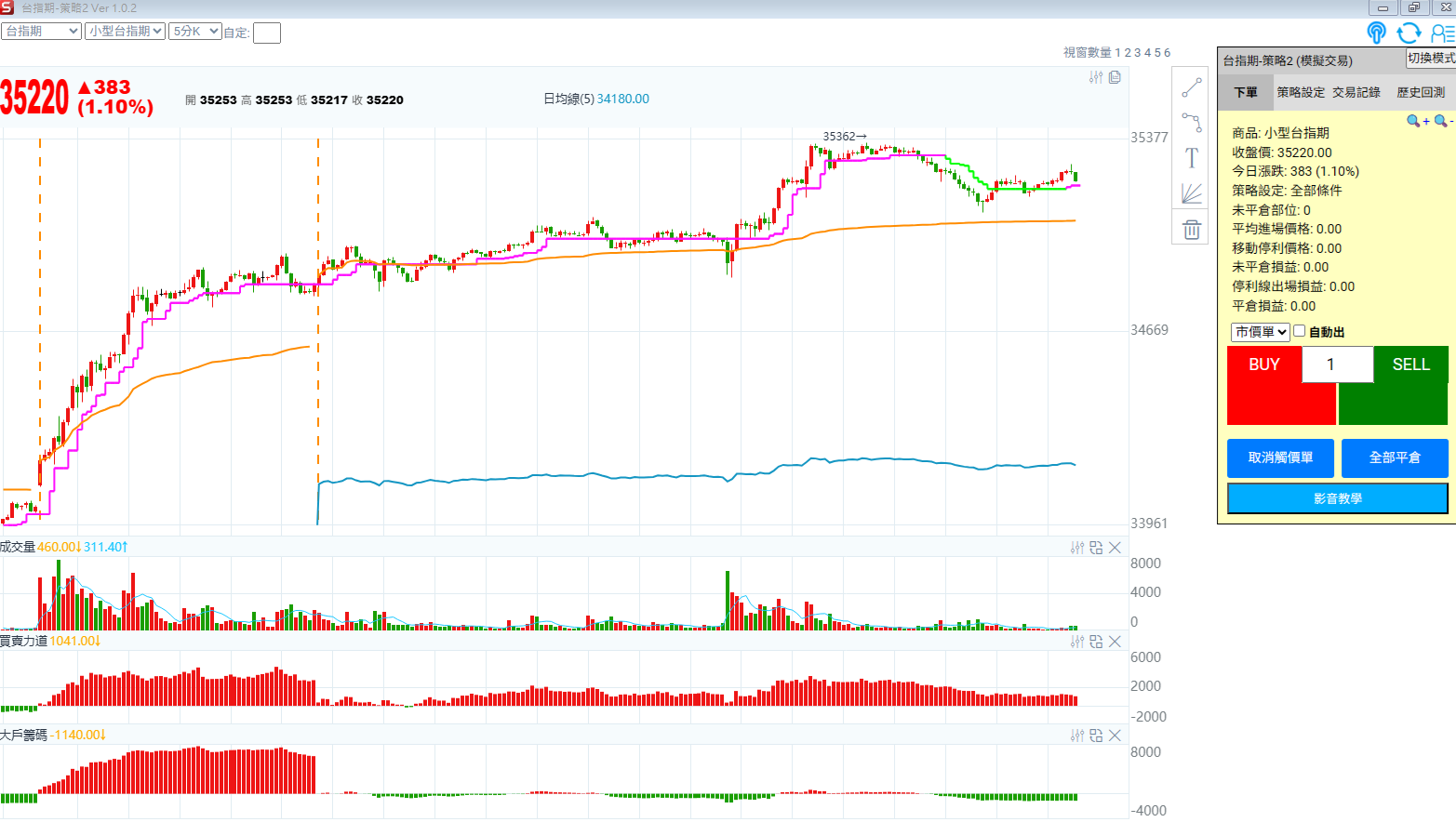
Task: Open the 歷史回測 tab
Action: click(x=1420, y=92)
